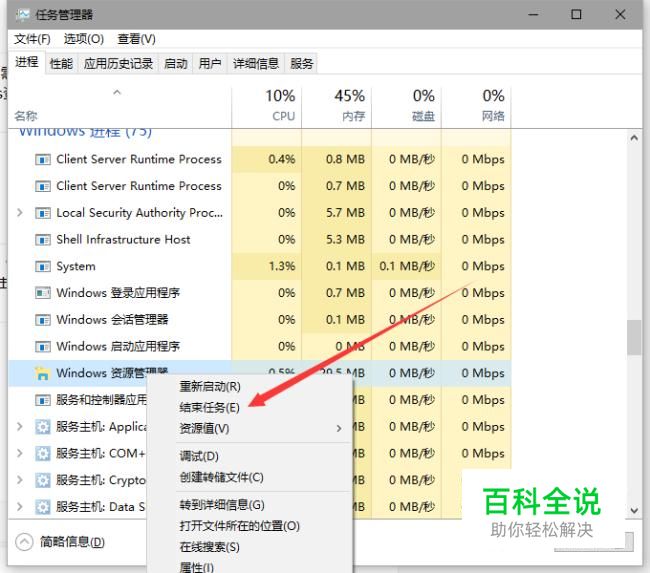Click Windows 启动应用程序 process icon
Viewport: 650px width, 573px height.
[43, 347]
